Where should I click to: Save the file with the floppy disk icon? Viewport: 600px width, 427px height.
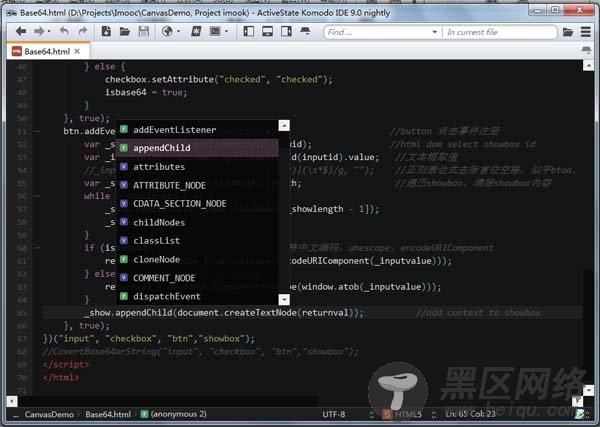click(143, 31)
